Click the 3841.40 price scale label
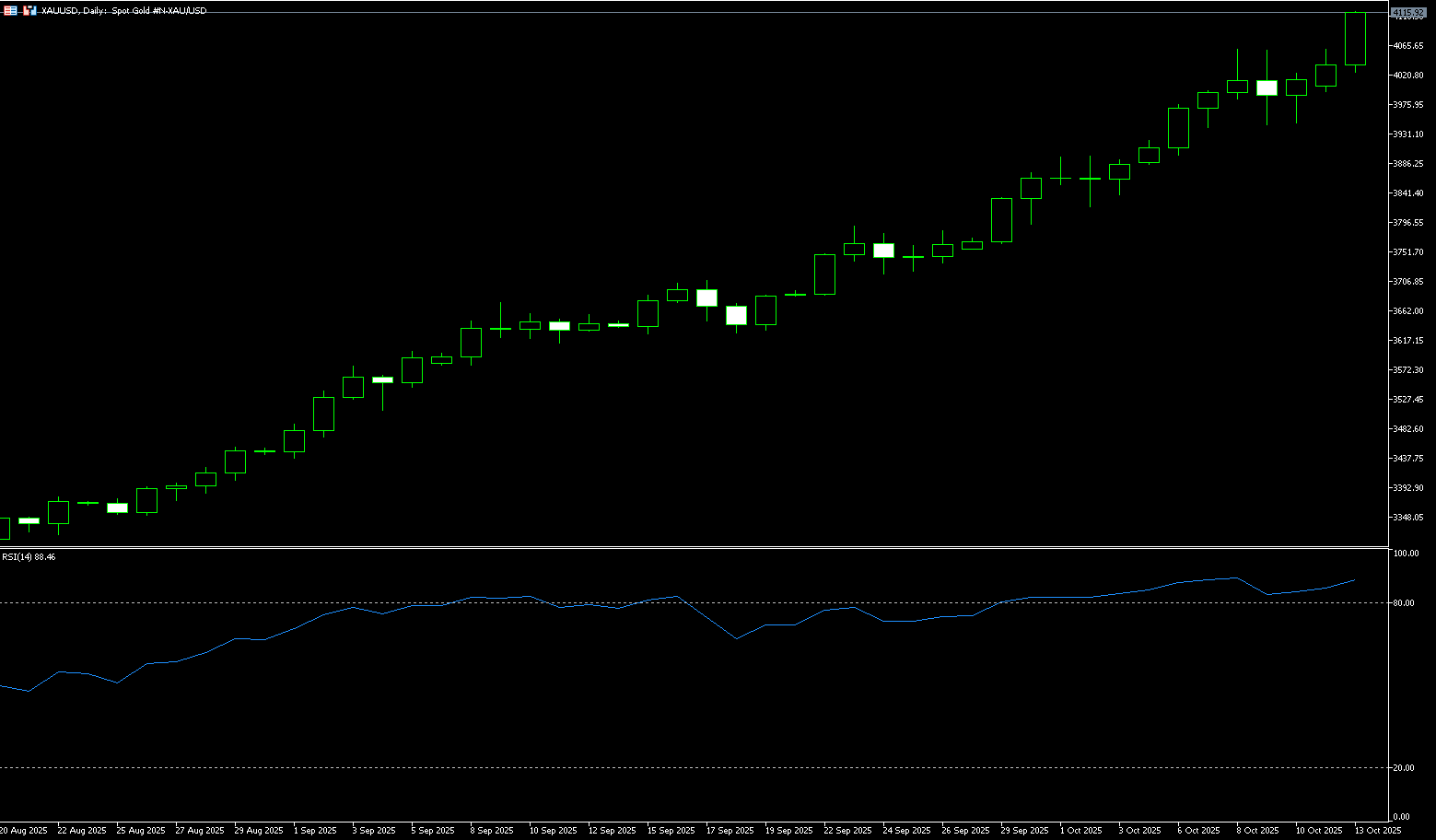The image size is (1436, 840). pyautogui.click(x=1407, y=193)
